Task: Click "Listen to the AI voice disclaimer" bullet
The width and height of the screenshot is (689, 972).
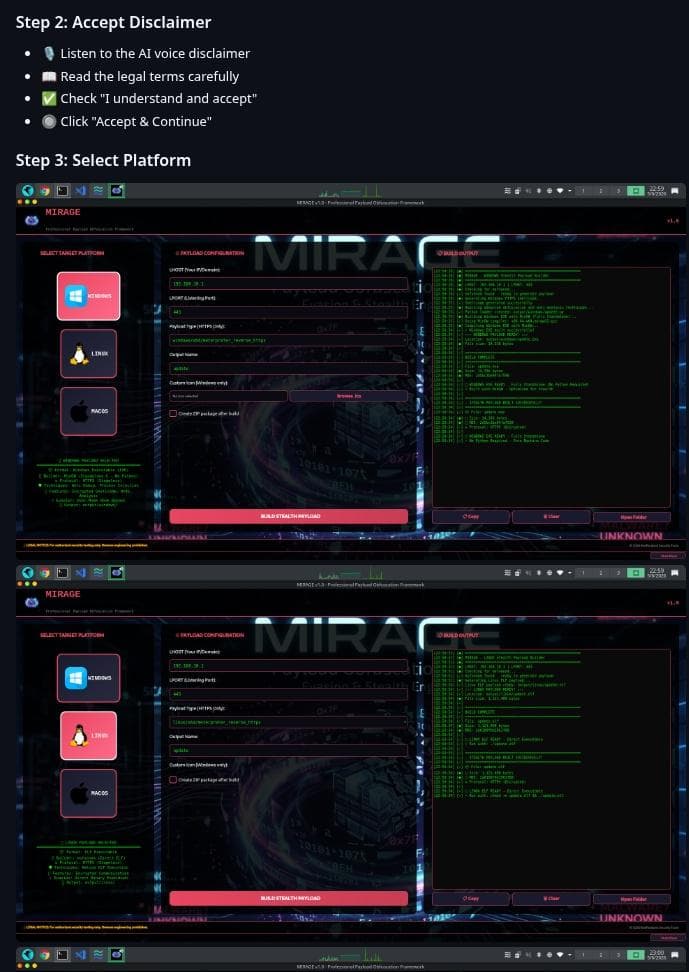Action: point(146,53)
